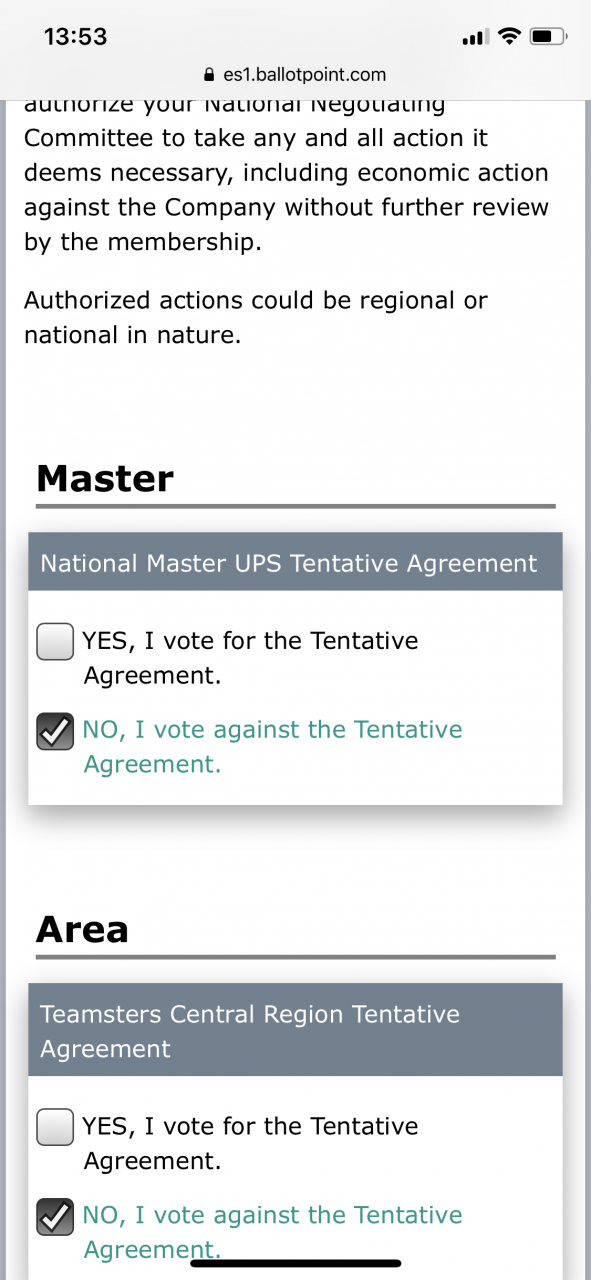Uncheck NO box for National Master UPS Agreement

[55, 731]
